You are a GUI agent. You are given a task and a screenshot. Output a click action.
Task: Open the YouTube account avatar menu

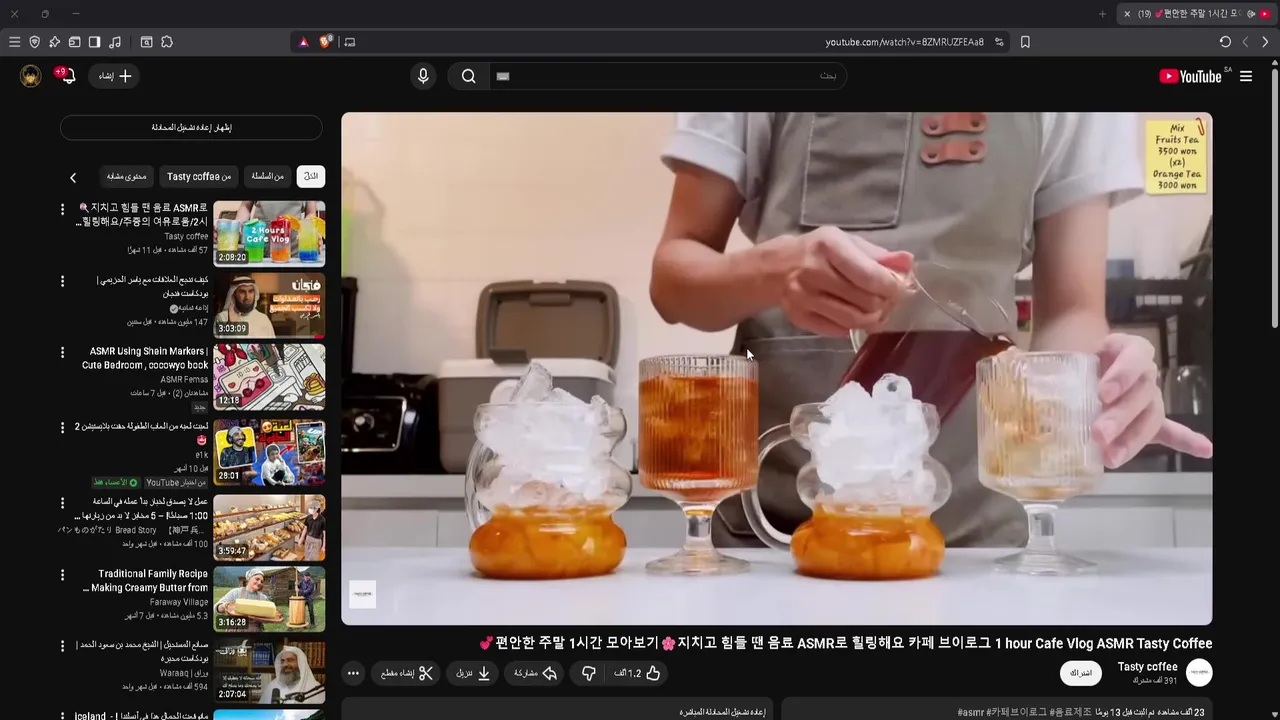click(x=31, y=76)
